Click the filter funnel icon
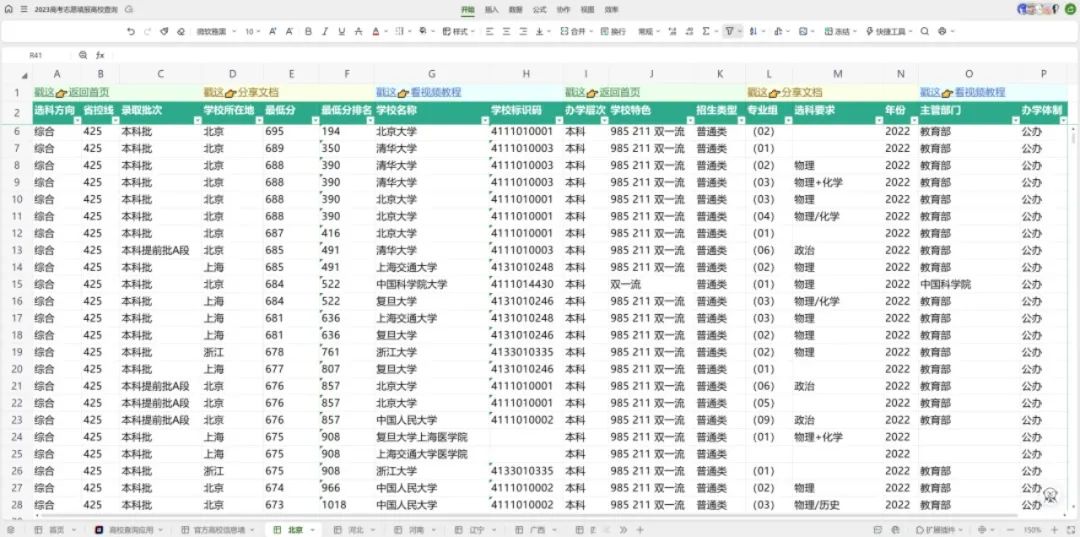 pyautogui.click(x=729, y=32)
